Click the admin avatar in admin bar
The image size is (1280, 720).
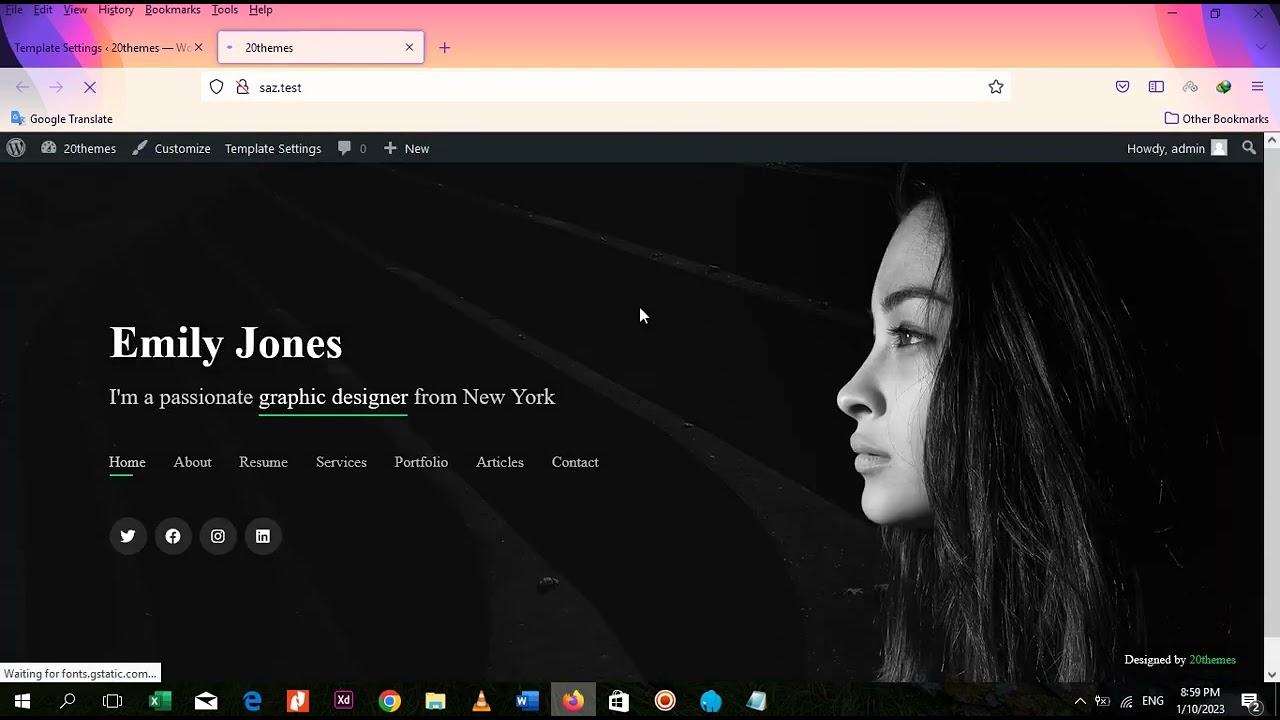coord(1219,148)
